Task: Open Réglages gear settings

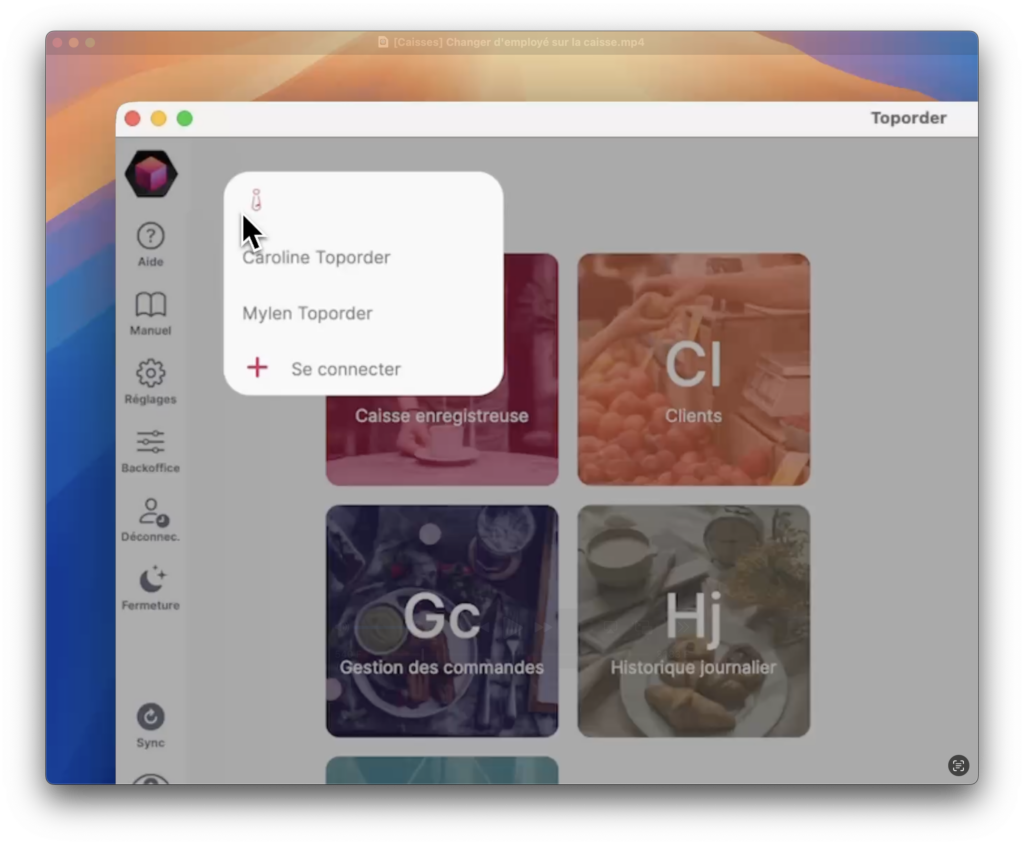Action: point(150,374)
